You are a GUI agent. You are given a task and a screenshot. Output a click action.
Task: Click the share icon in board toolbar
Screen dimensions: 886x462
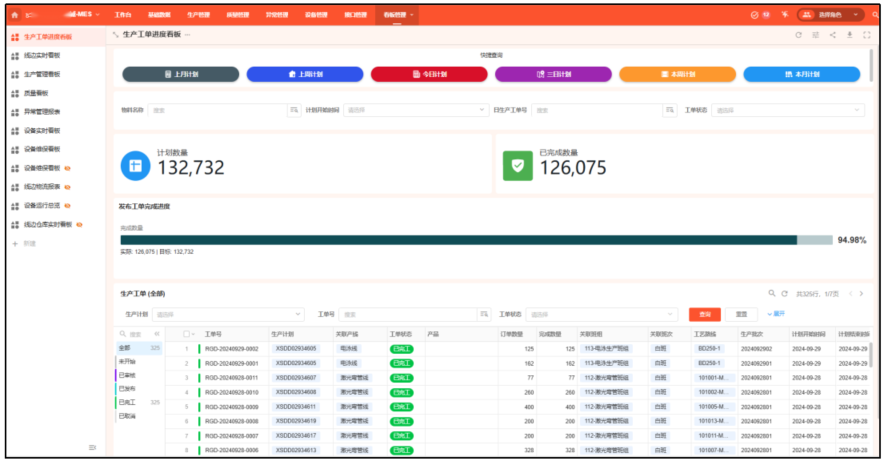(832, 35)
